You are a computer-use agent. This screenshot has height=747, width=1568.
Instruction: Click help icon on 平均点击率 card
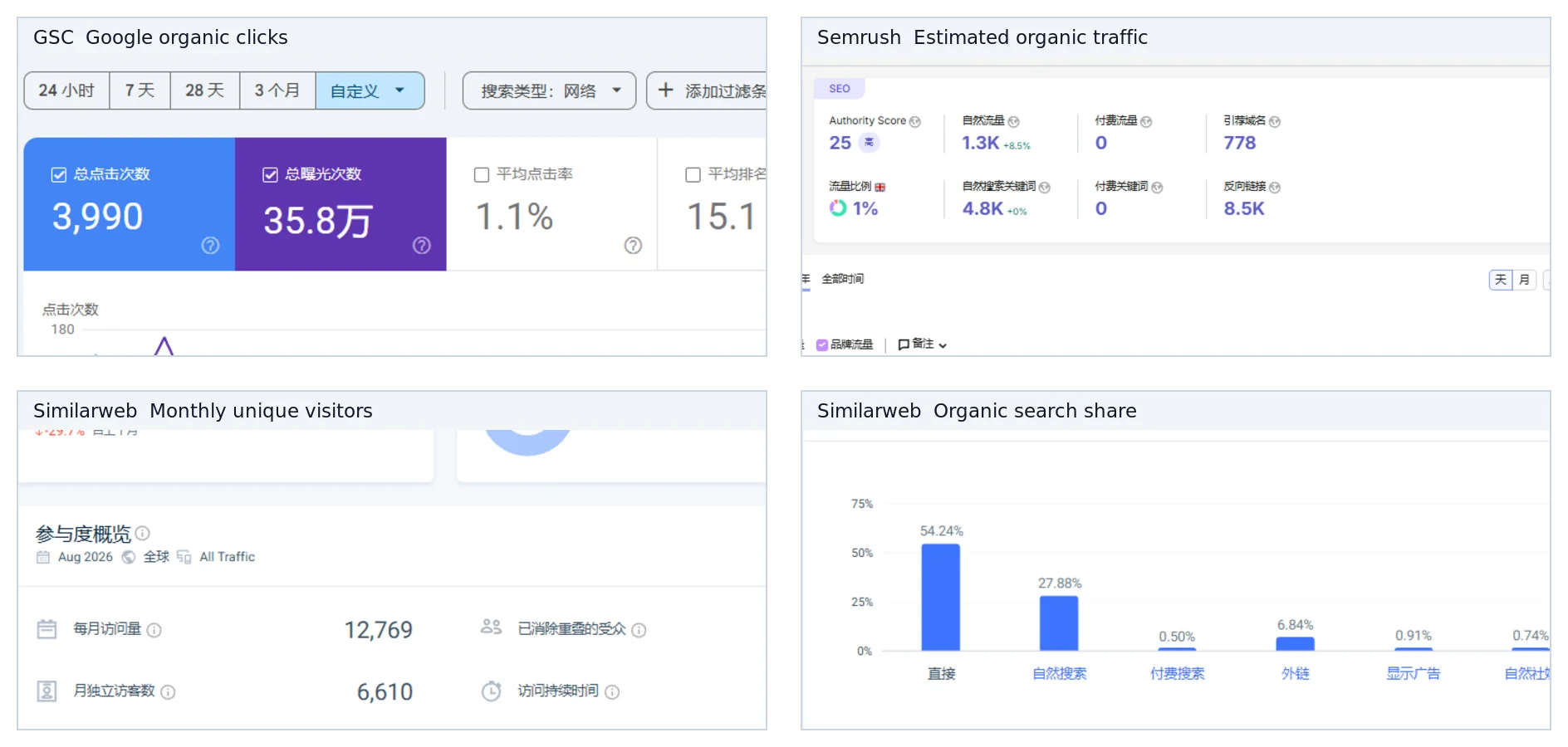pyautogui.click(x=633, y=245)
